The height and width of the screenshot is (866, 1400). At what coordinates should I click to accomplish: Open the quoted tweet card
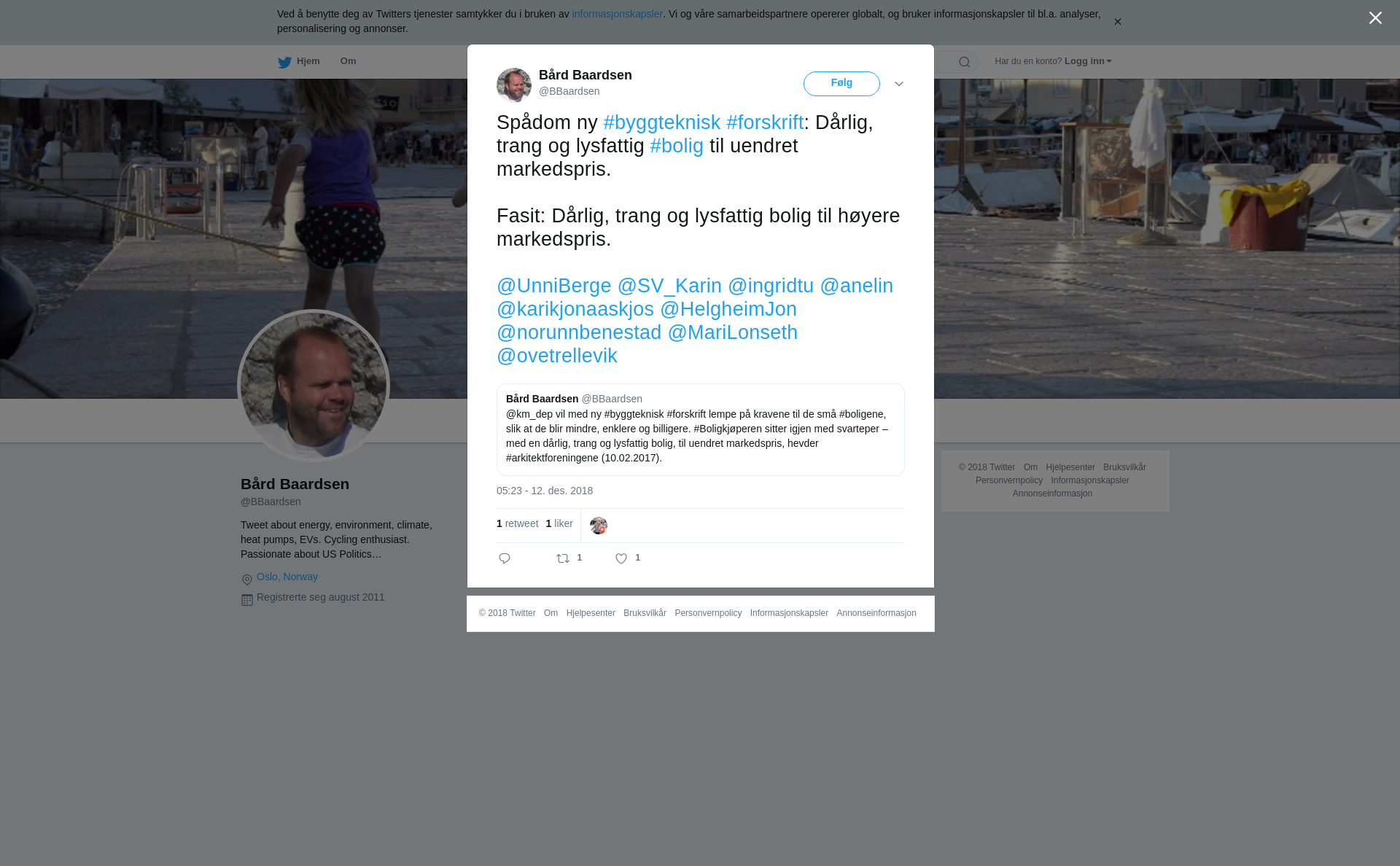701,429
